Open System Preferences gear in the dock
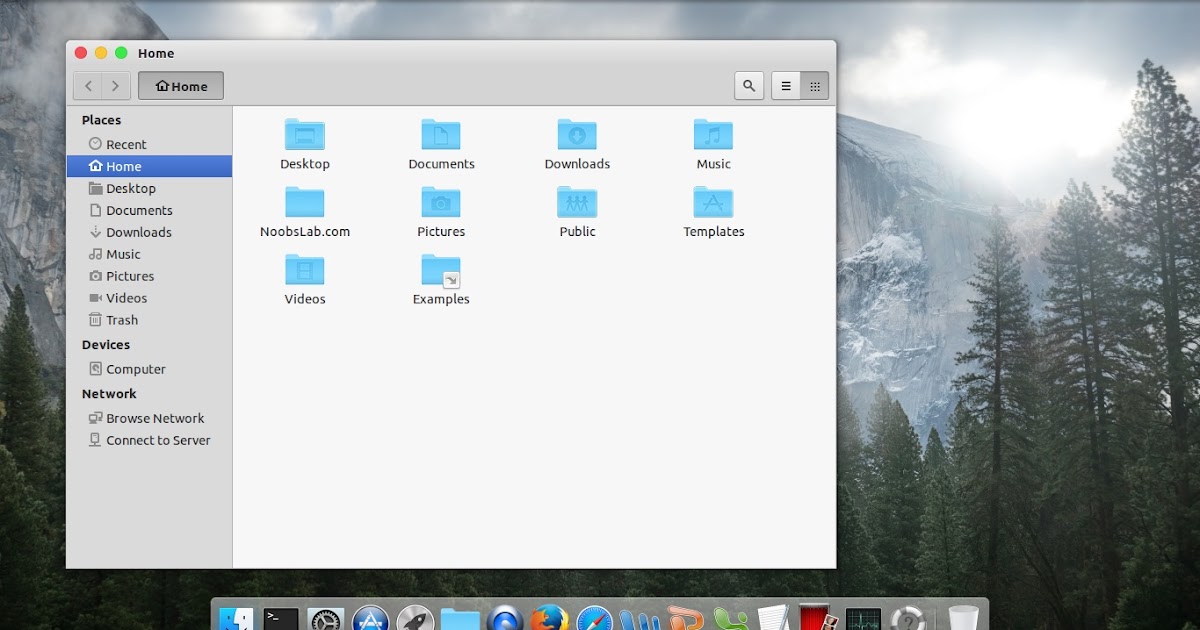 tap(326, 618)
